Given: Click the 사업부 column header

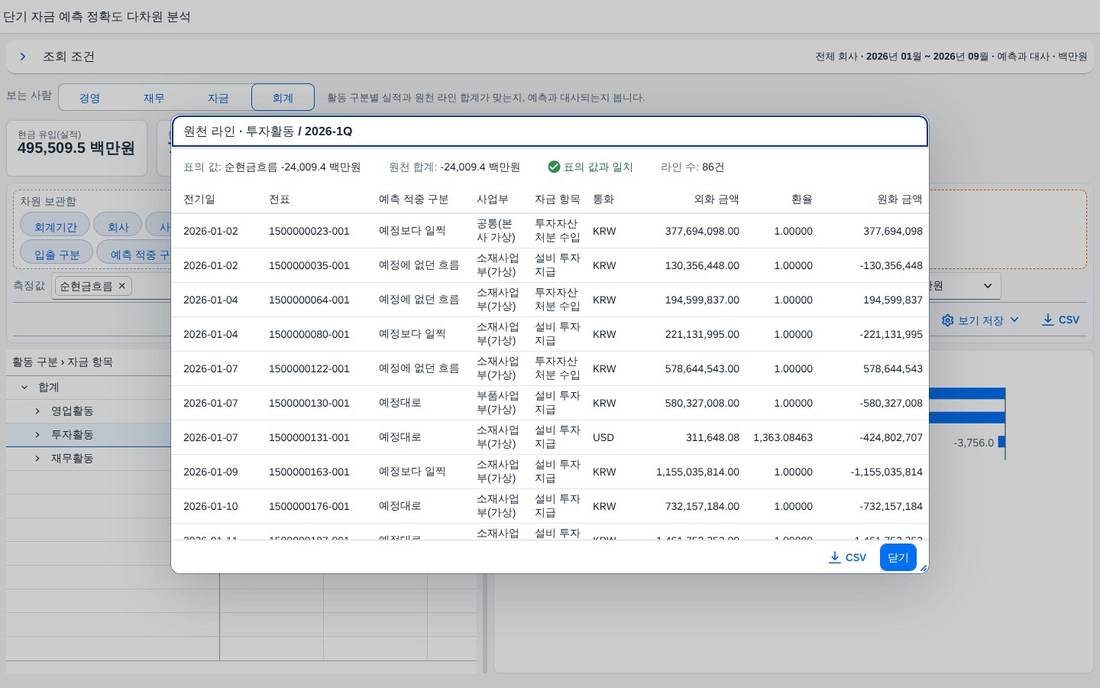Looking at the screenshot, I should 492,199.
